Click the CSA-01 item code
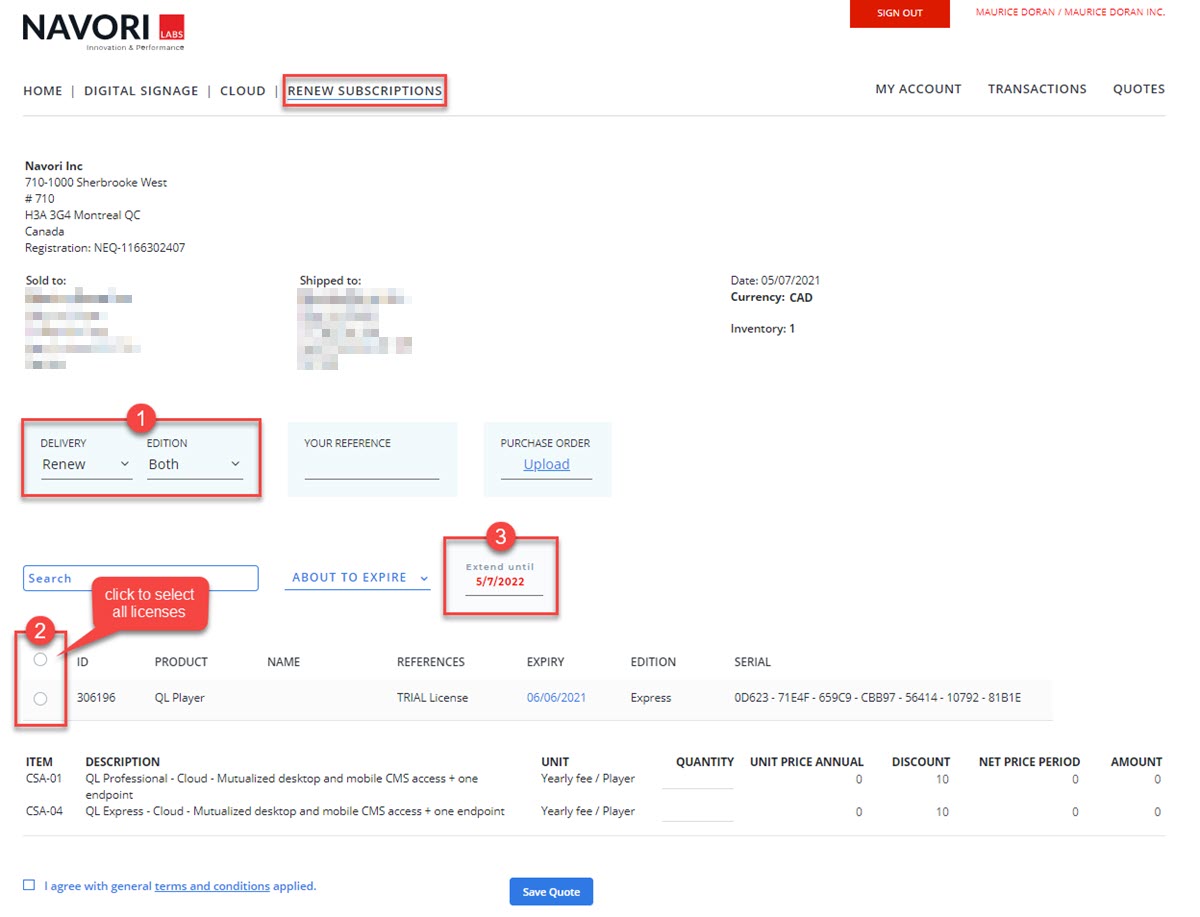1200x917 pixels. tap(44, 779)
